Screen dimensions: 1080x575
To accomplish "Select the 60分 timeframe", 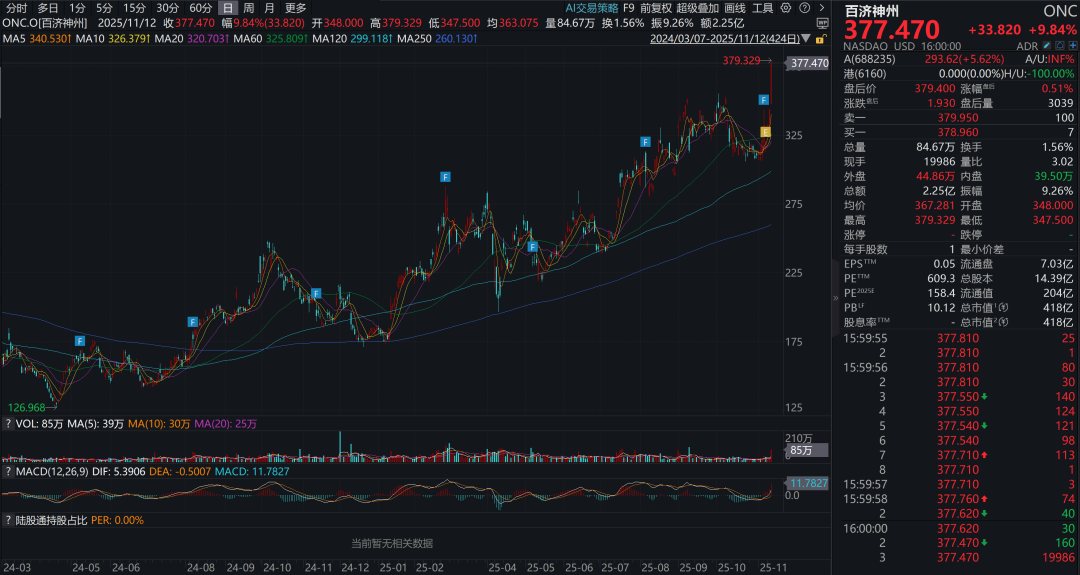I will (200, 8).
